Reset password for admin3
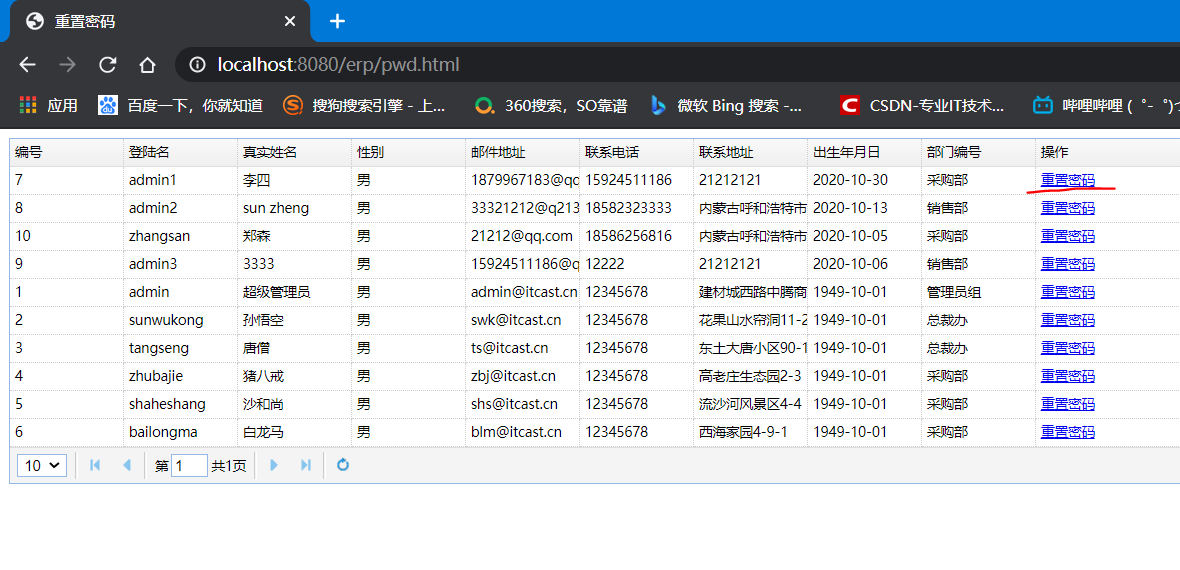 pyautogui.click(x=1067, y=264)
